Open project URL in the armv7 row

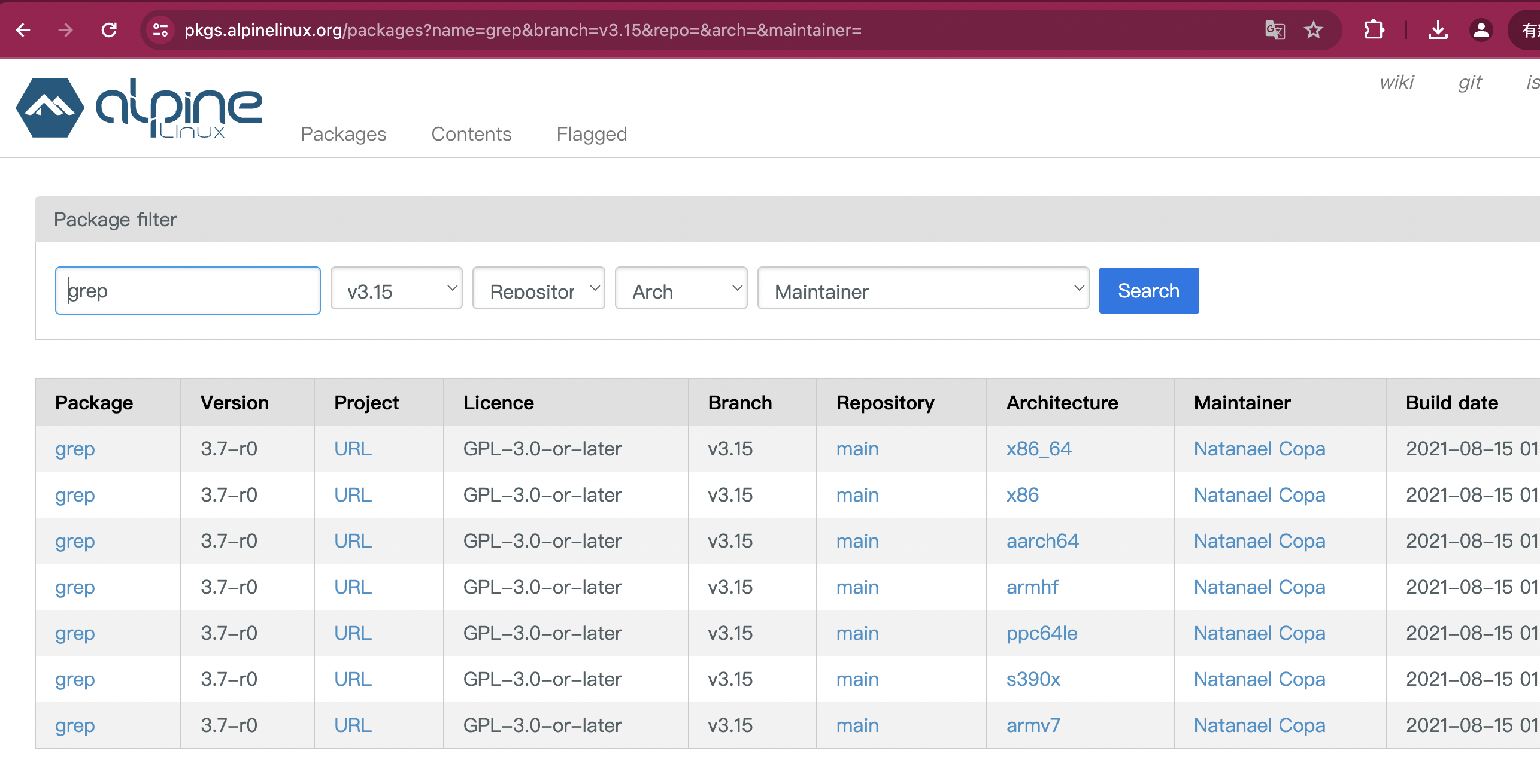pos(353,725)
